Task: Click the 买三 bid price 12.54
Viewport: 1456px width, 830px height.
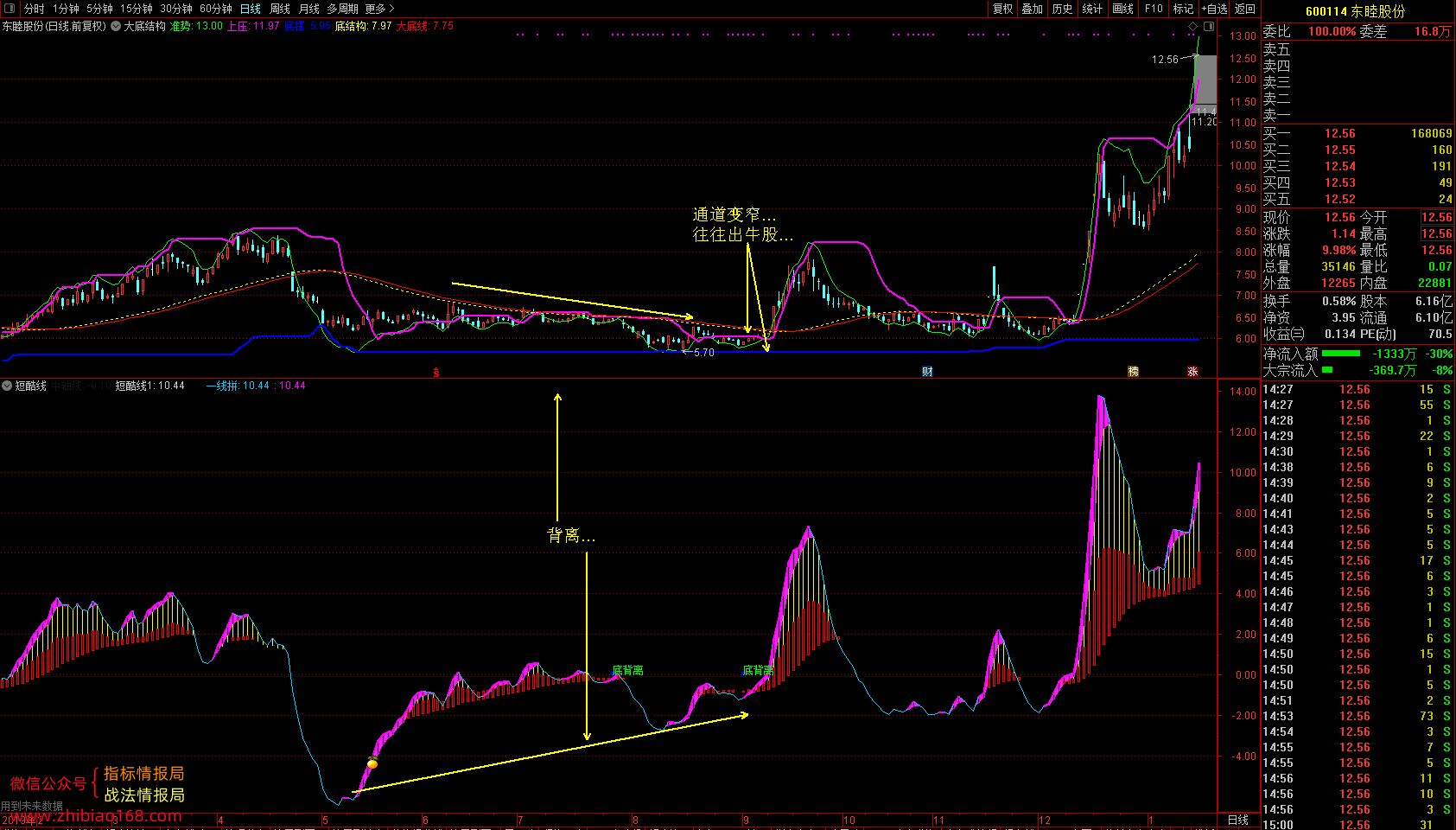Action: pyautogui.click(x=1340, y=166)
